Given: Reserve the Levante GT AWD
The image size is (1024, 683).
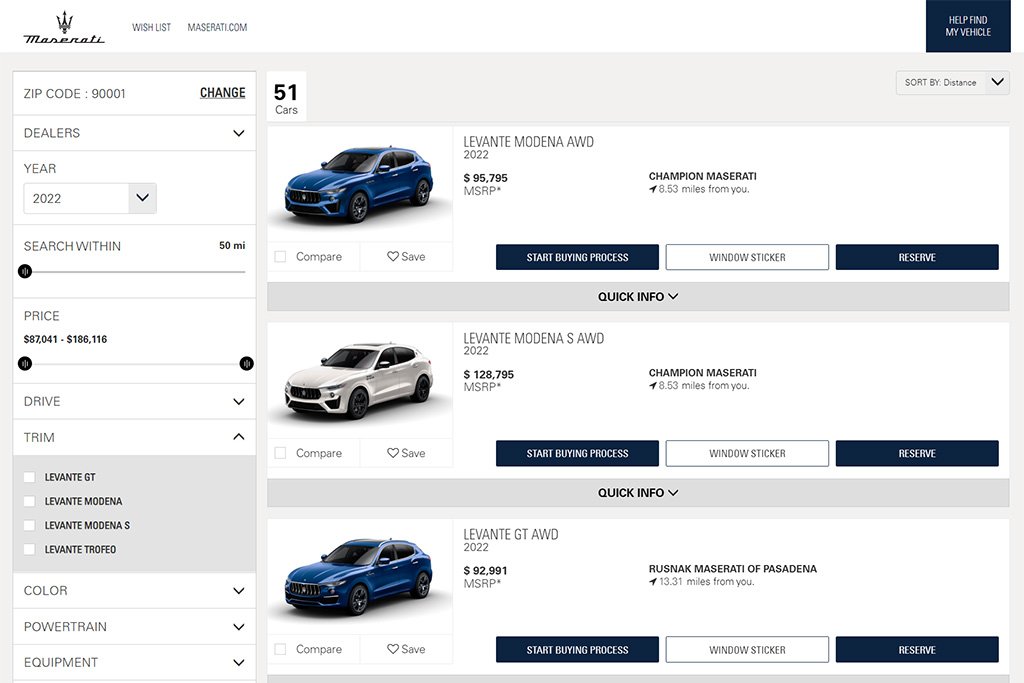Looking at the screenshot, I should click(917, 650).
